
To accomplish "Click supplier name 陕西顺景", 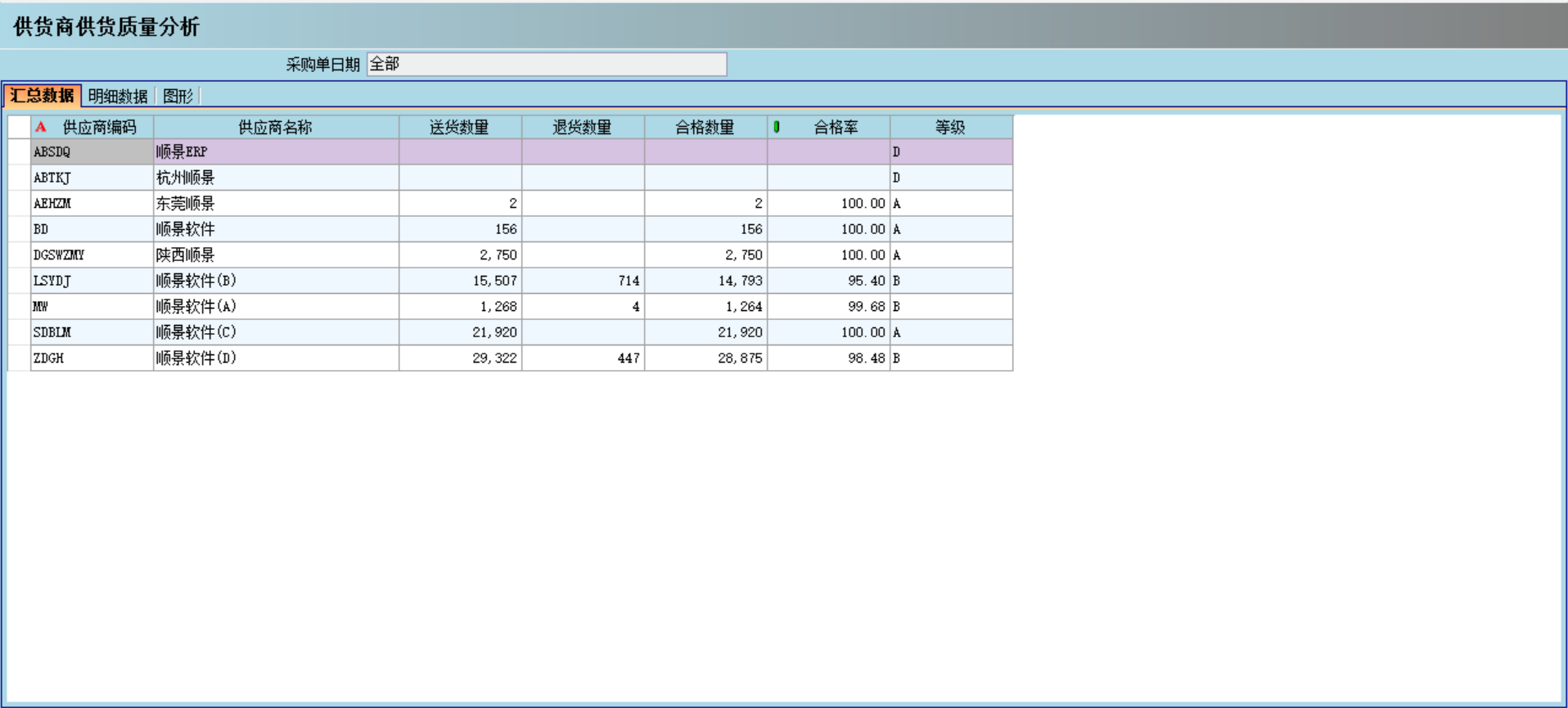I will (276, 255).
